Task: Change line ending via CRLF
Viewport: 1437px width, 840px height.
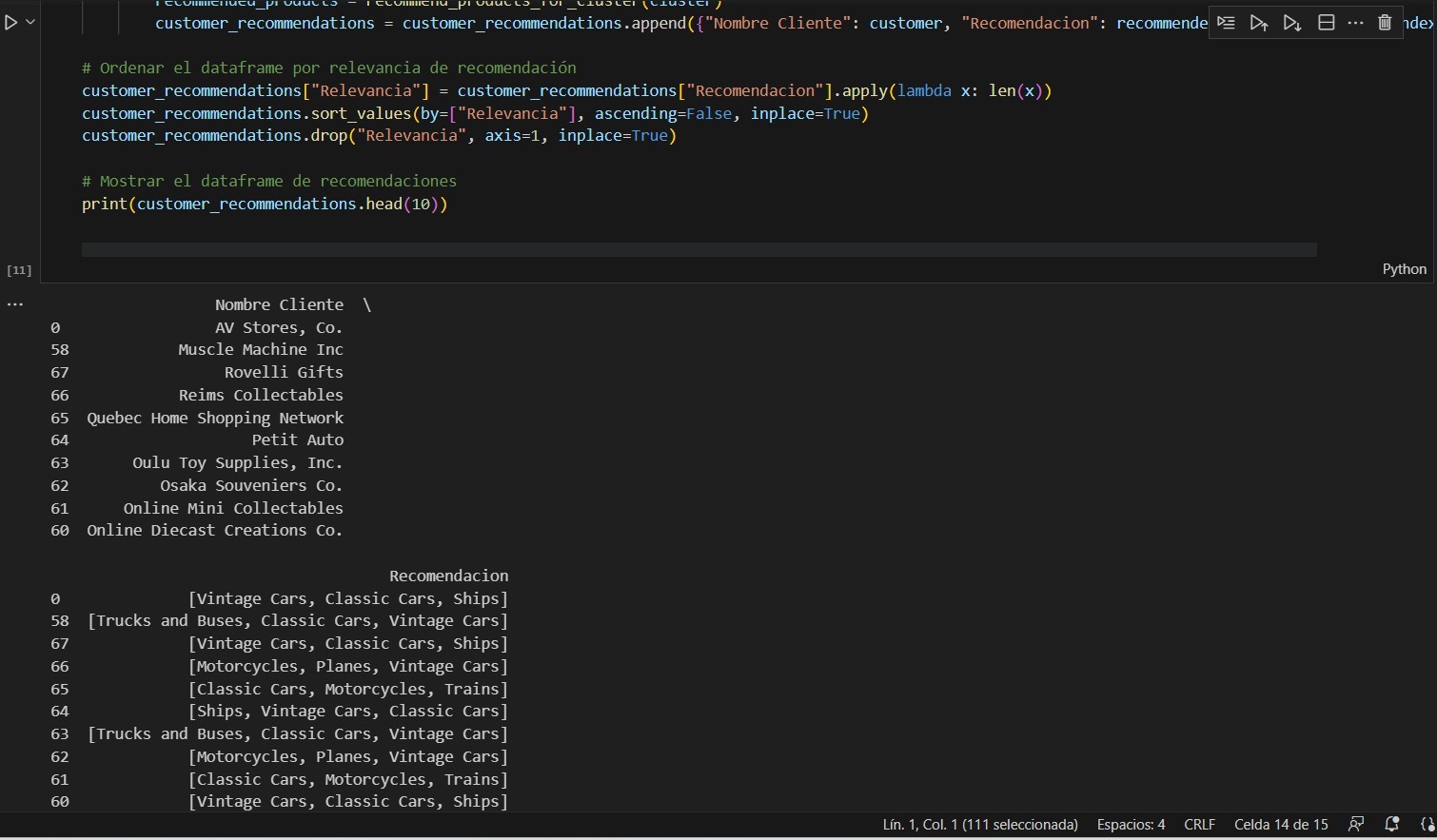Action: [1199, 825]
